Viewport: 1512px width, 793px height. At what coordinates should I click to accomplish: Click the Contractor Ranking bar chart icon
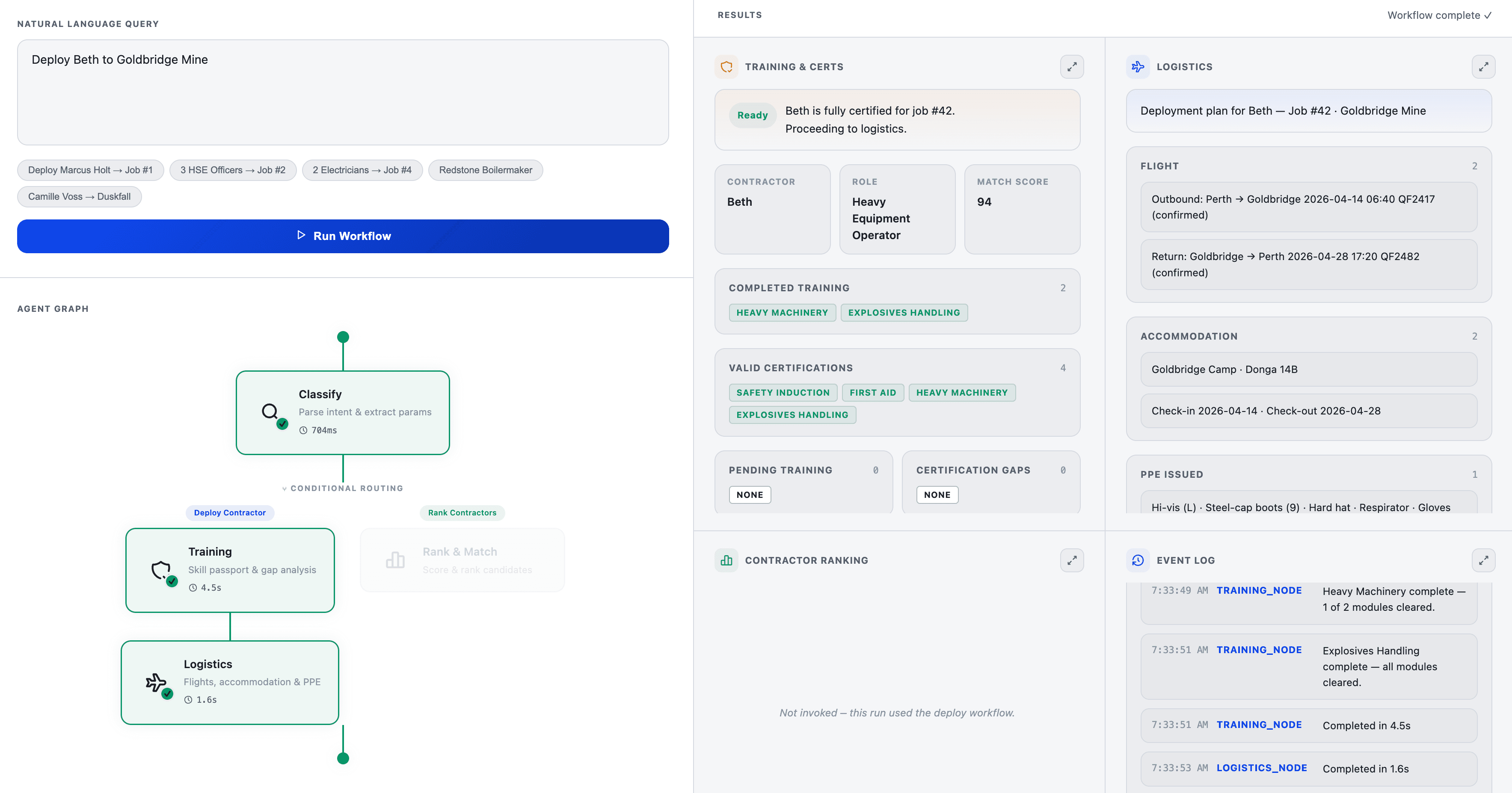point(726,561)
